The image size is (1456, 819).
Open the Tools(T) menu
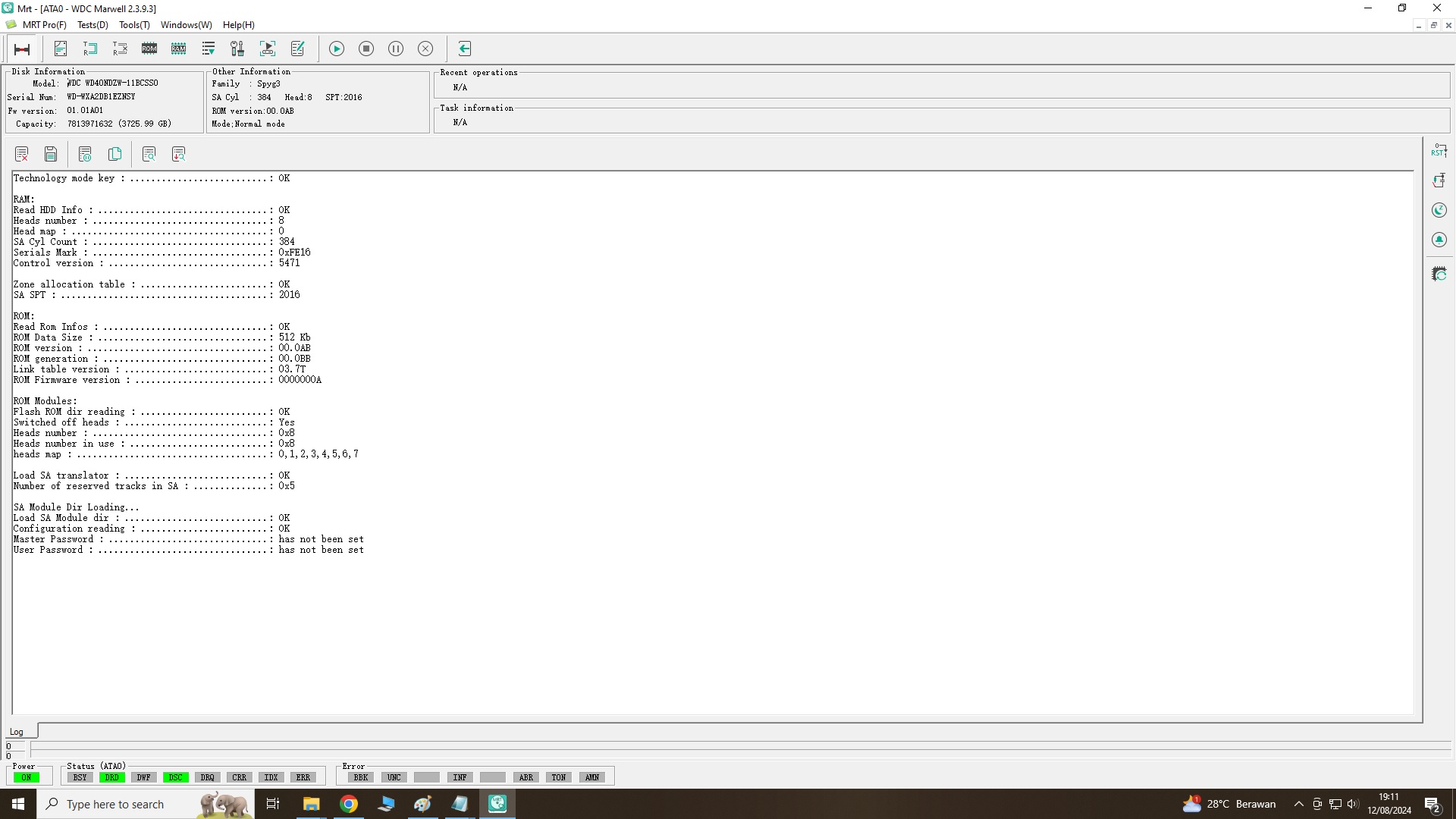tap(134, 25)
